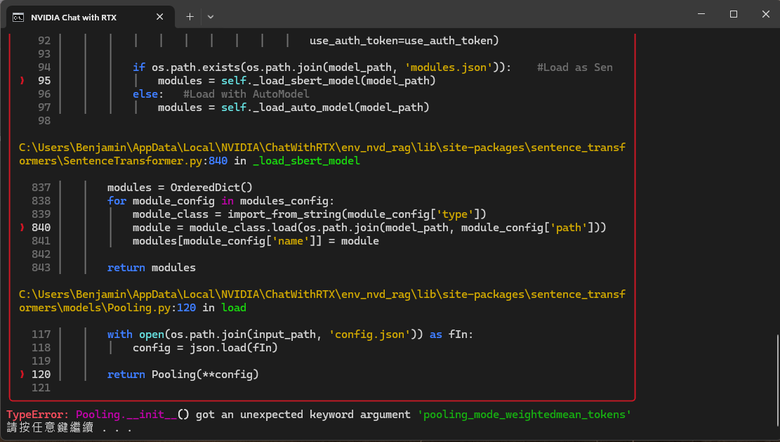This screenshot has width=780, height=442.
Task: Select the NVIDIA Chat with RTX tab
Action: pyautogui.click(x=90, y=17)
